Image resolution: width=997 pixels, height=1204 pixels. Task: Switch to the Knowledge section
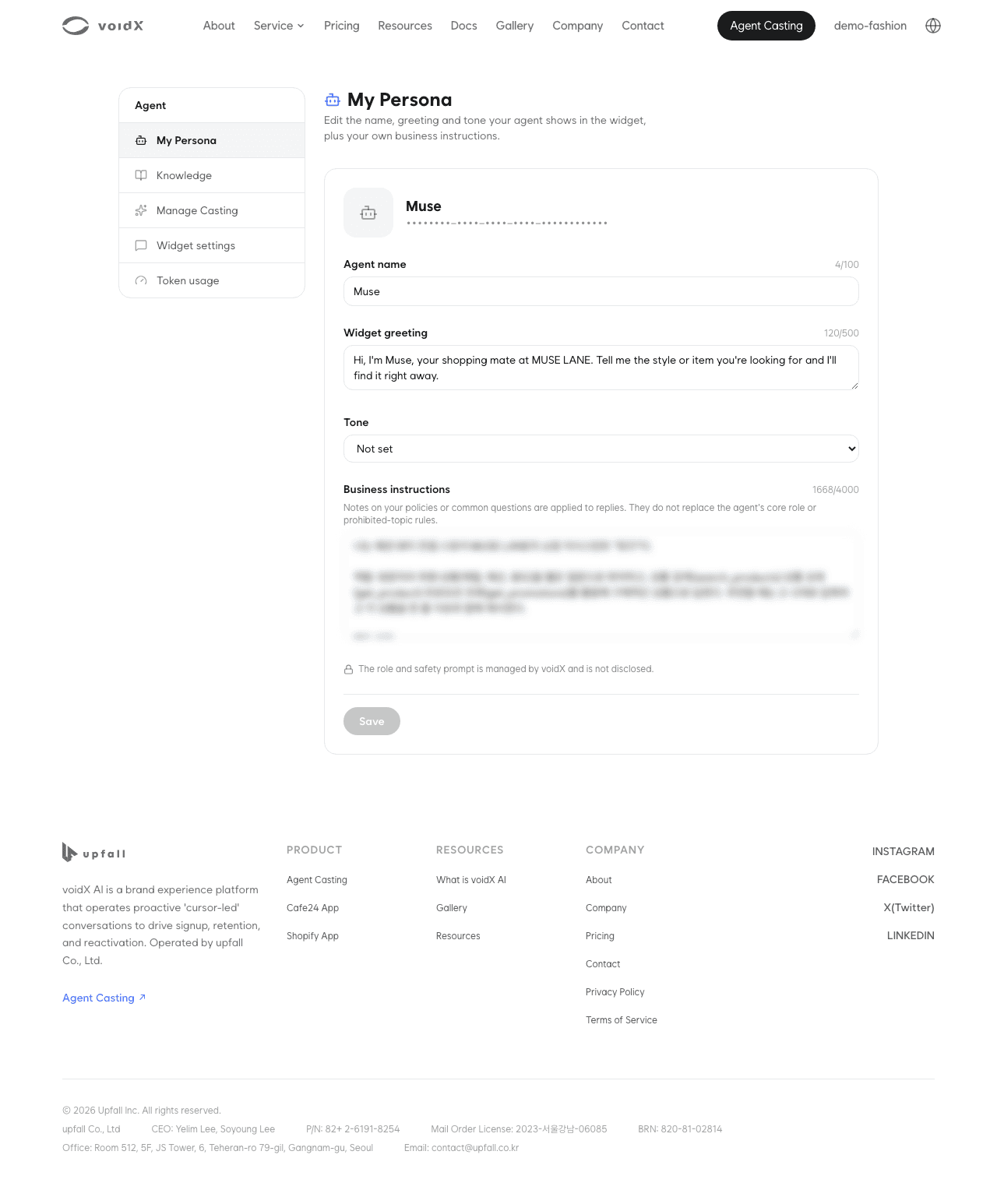pos(212,175)
